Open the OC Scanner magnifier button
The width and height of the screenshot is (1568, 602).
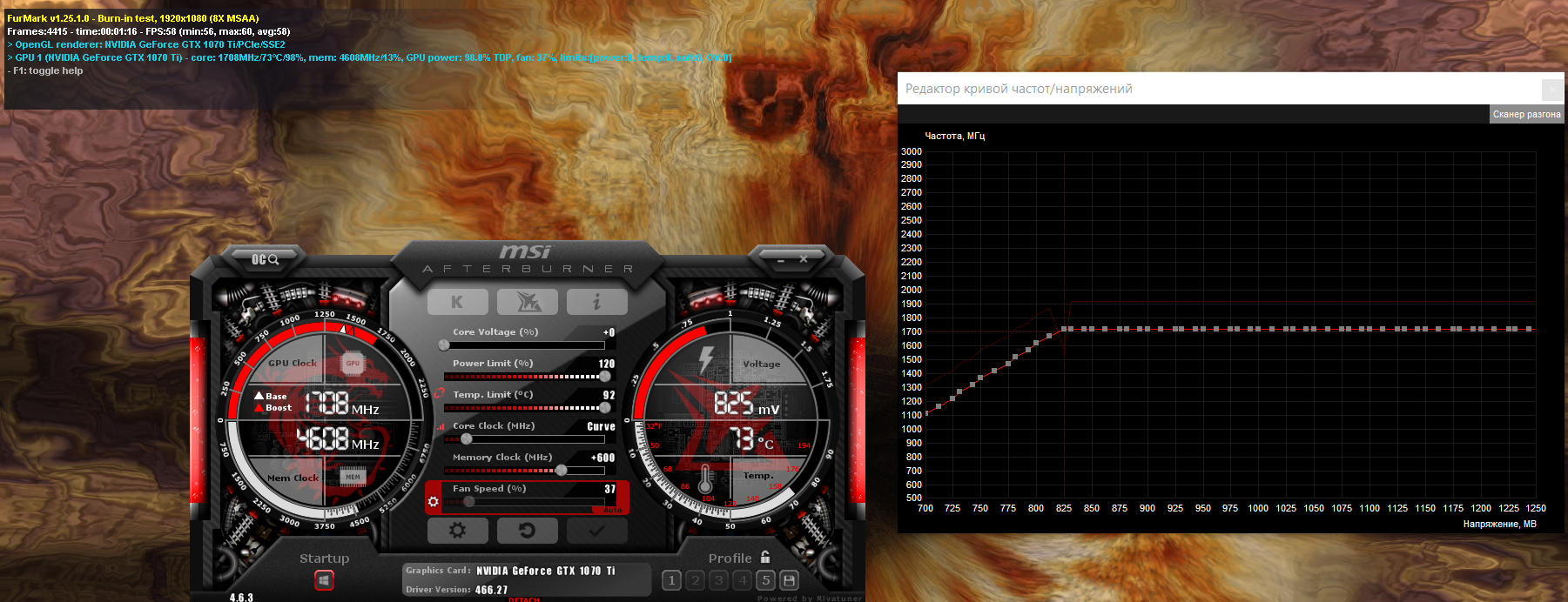tap(265, 259)
